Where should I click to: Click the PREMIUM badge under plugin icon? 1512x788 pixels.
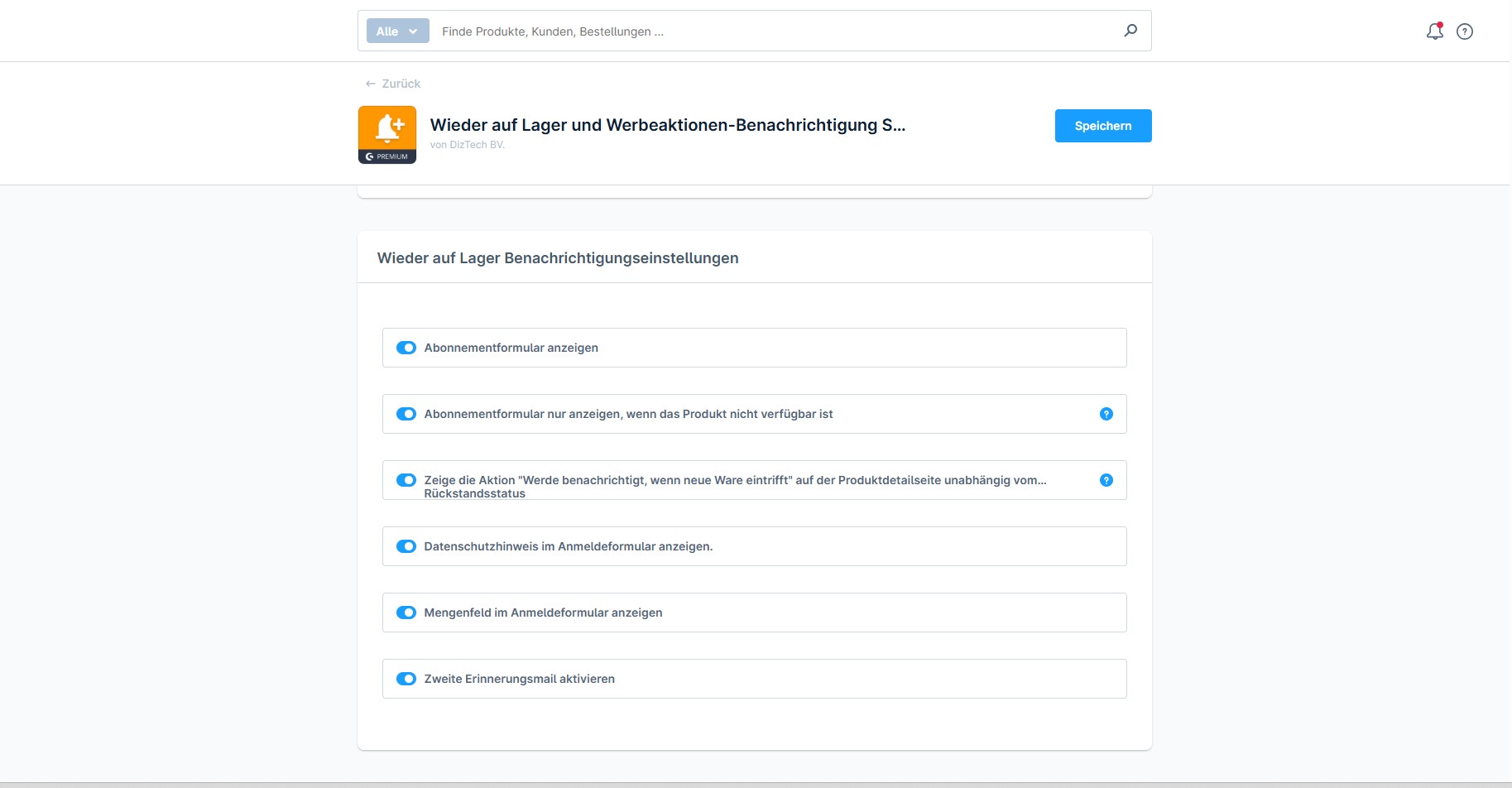pyautogui.click(x=387, y=156)
